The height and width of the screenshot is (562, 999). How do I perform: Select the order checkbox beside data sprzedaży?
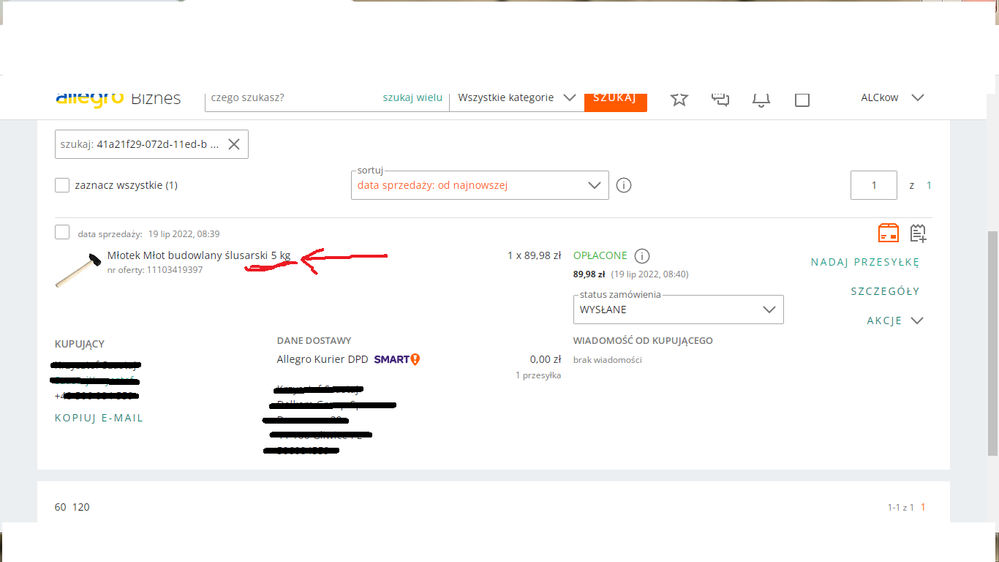(x=62, y=233)
